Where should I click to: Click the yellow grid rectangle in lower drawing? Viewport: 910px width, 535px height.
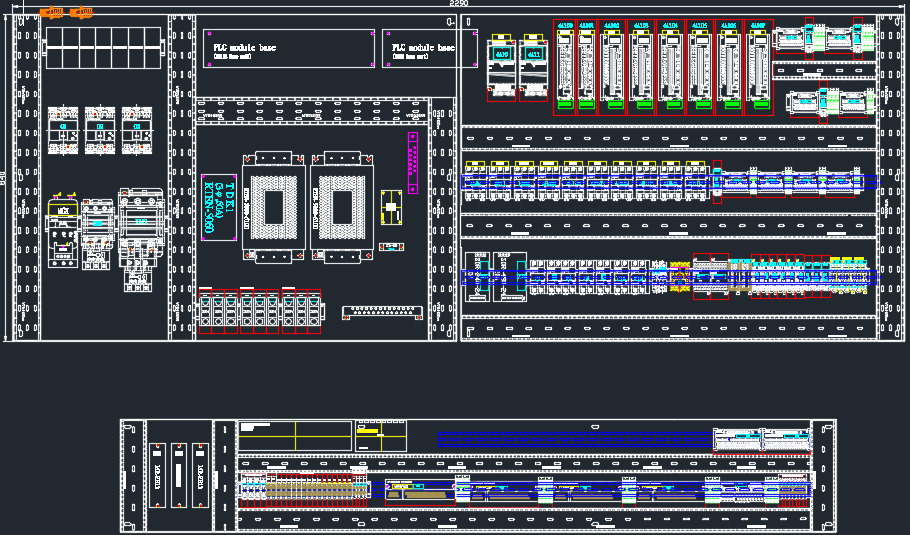coord(381,436)
